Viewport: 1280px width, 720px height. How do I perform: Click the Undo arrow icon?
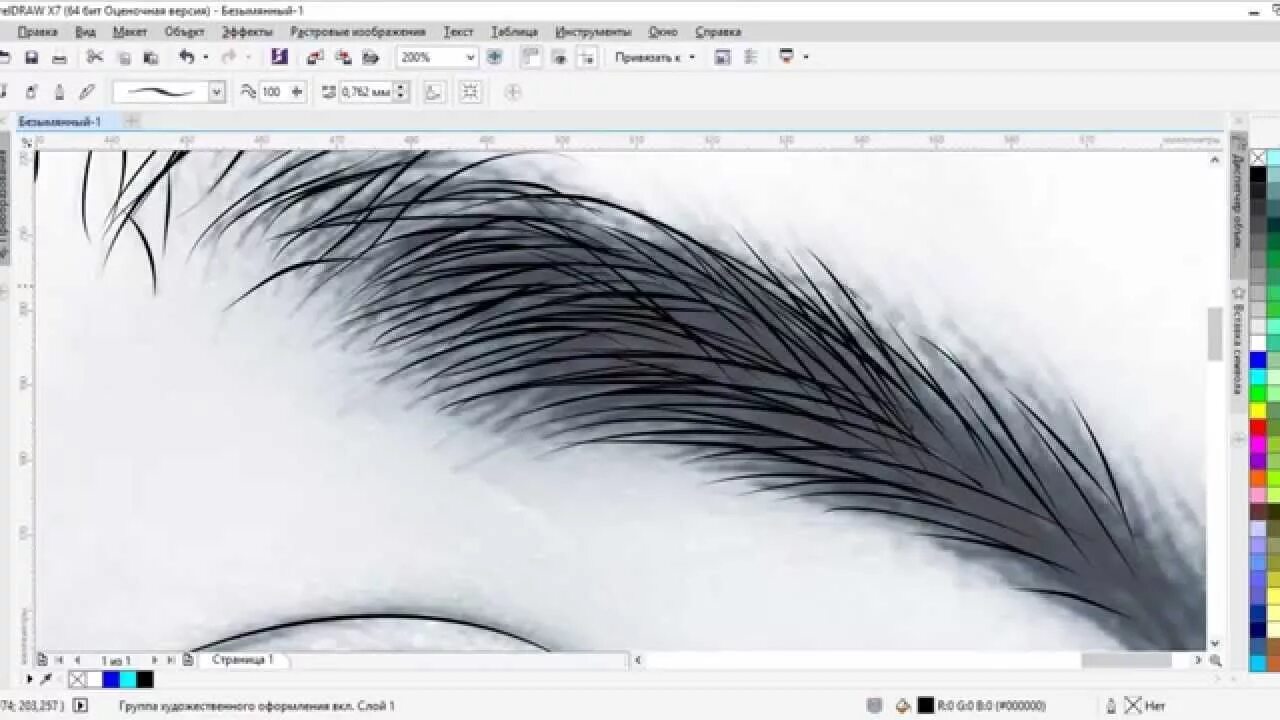(187, 57)
